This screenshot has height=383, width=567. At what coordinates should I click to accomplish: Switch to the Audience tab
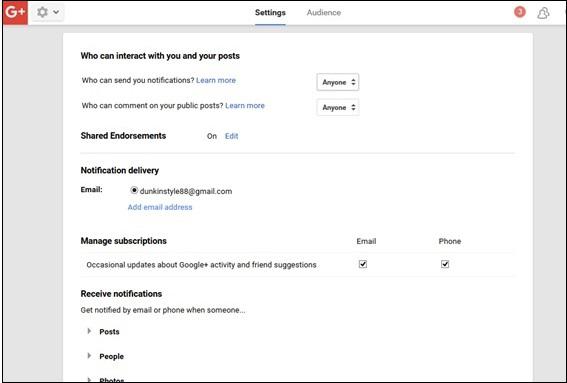(324, 13)
